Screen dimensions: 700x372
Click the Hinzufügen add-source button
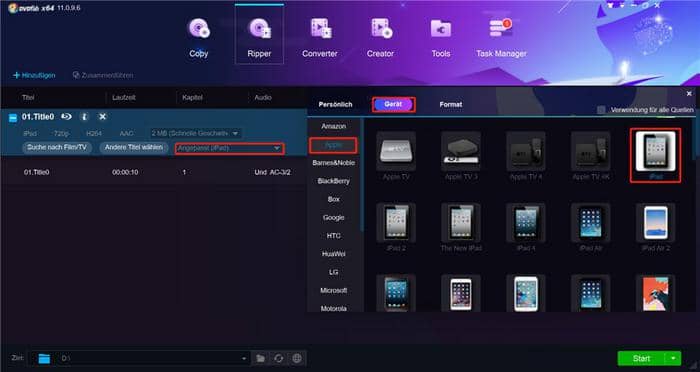pyautogui.click(x=34, y=75)
